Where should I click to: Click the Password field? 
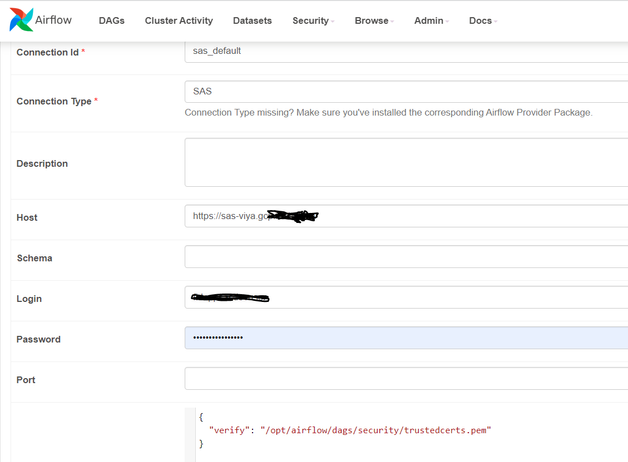pos(405,338)
